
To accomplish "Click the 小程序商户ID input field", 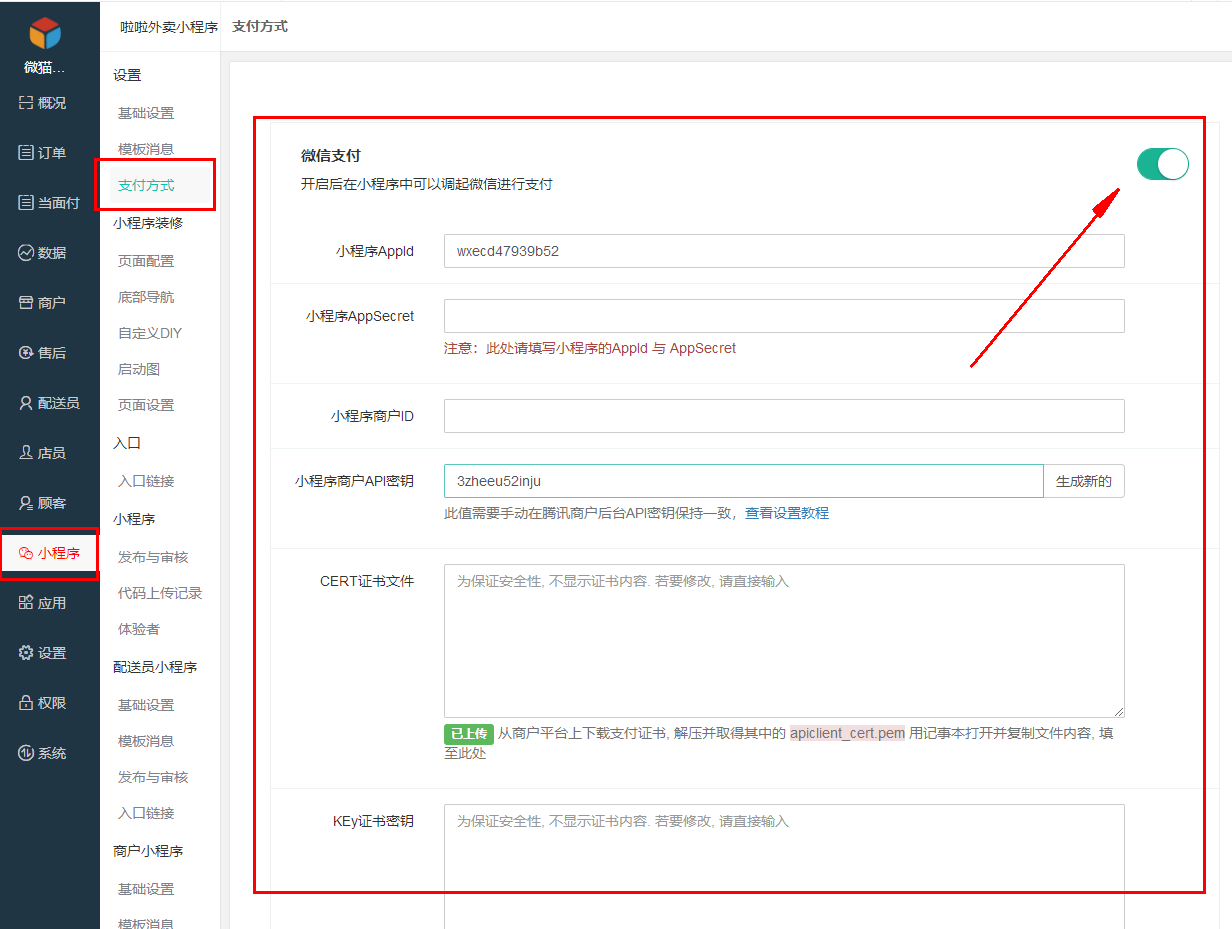I will coord(784,416).
